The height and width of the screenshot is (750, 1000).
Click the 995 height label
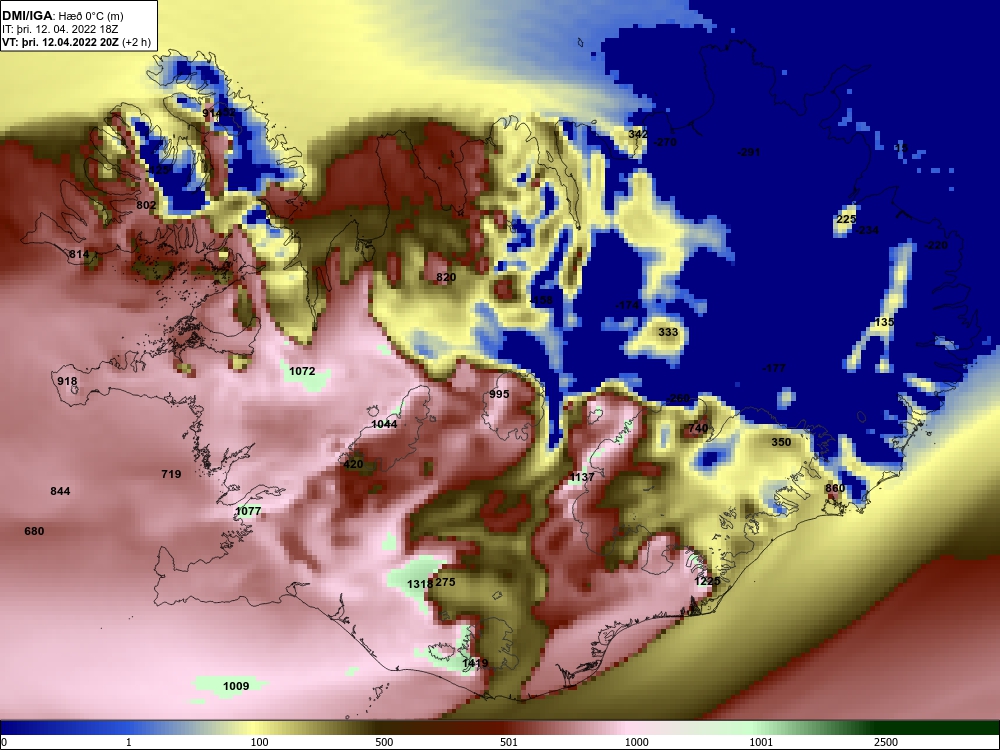pos(499,394)
